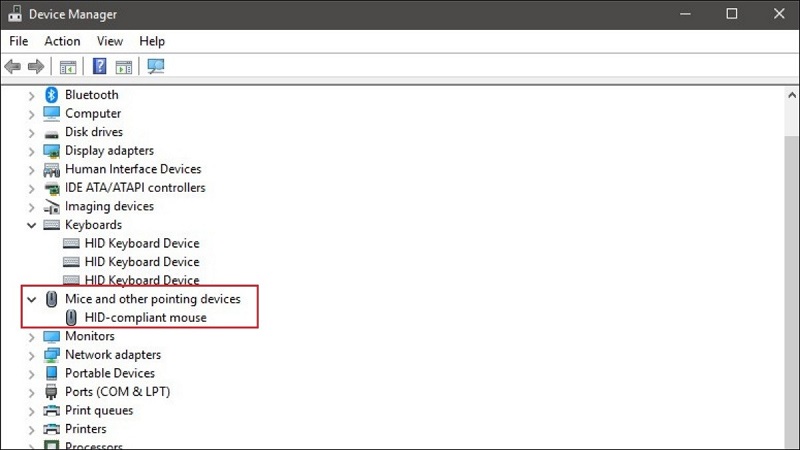The height and width of the screenshot is (450, 800).
Task: Open Help using the blue question mark icon
Action: 99,67
